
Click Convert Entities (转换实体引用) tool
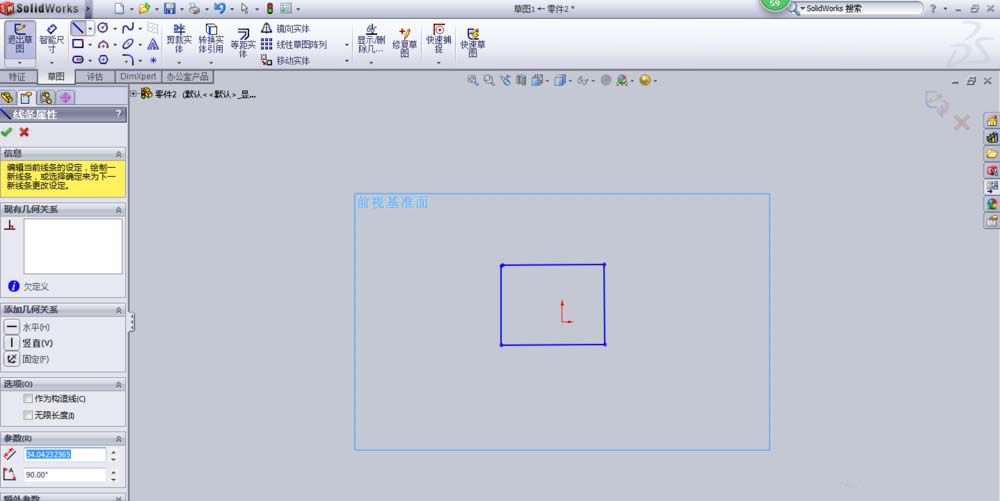coord(211,40)
